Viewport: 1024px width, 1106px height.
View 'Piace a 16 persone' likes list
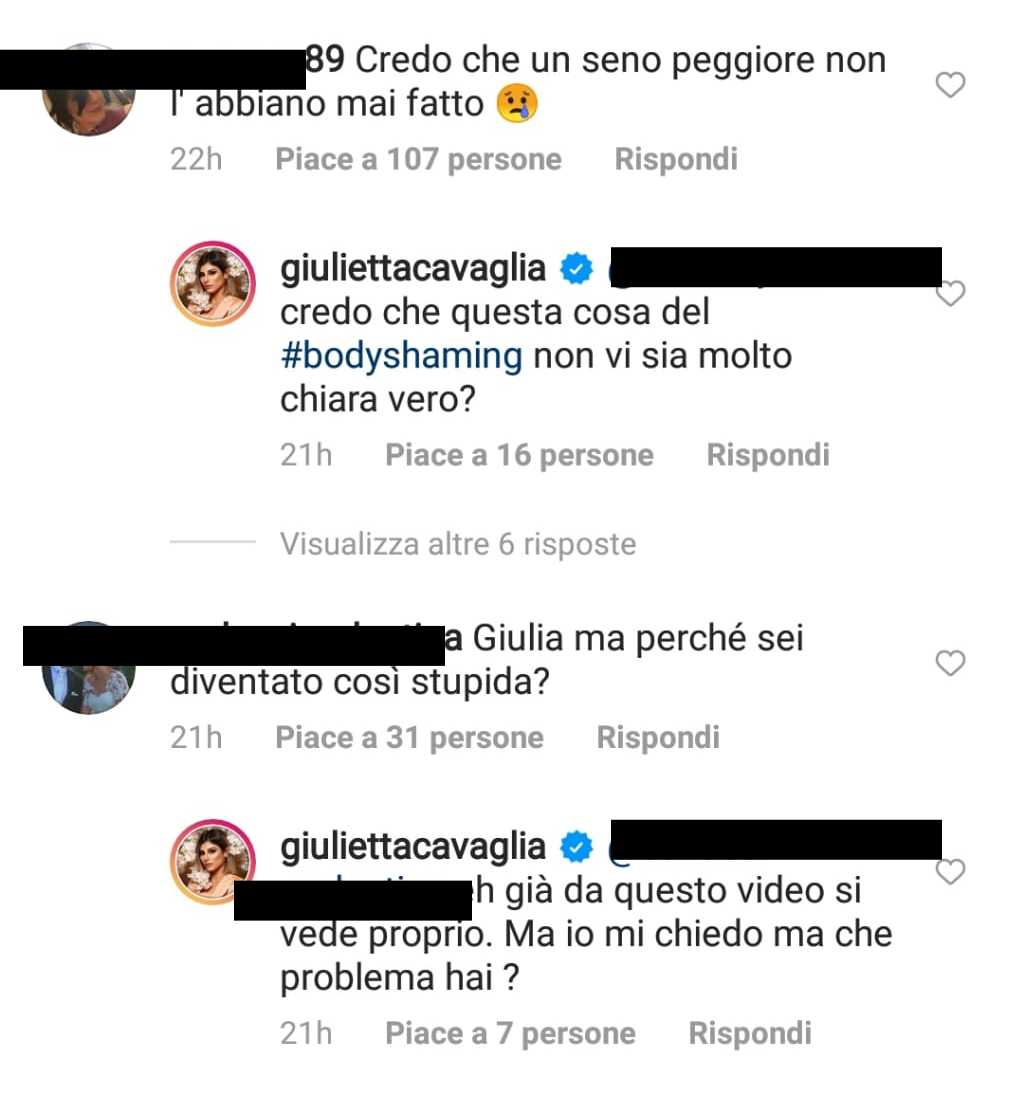coord(519,455)
